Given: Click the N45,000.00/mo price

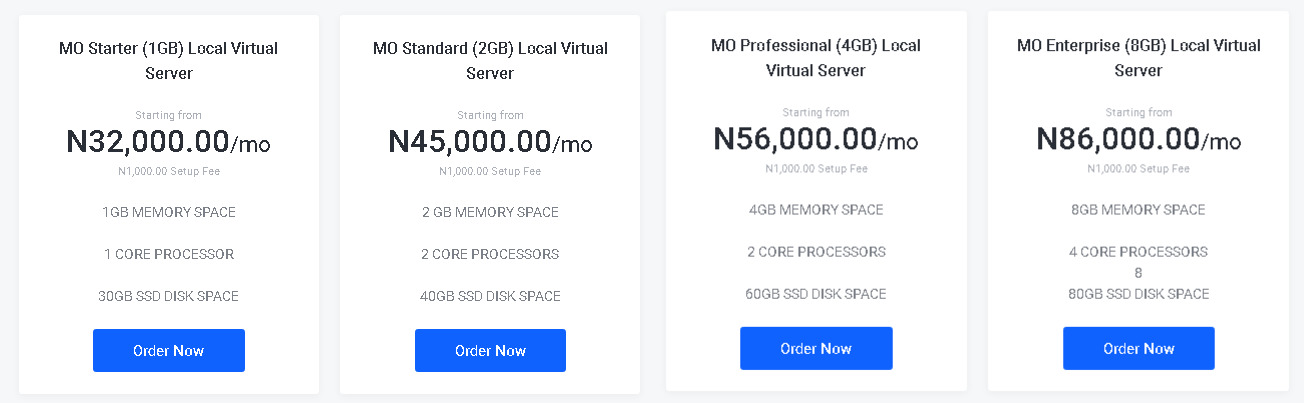Looking at the screenshot, I should (490, 142).
